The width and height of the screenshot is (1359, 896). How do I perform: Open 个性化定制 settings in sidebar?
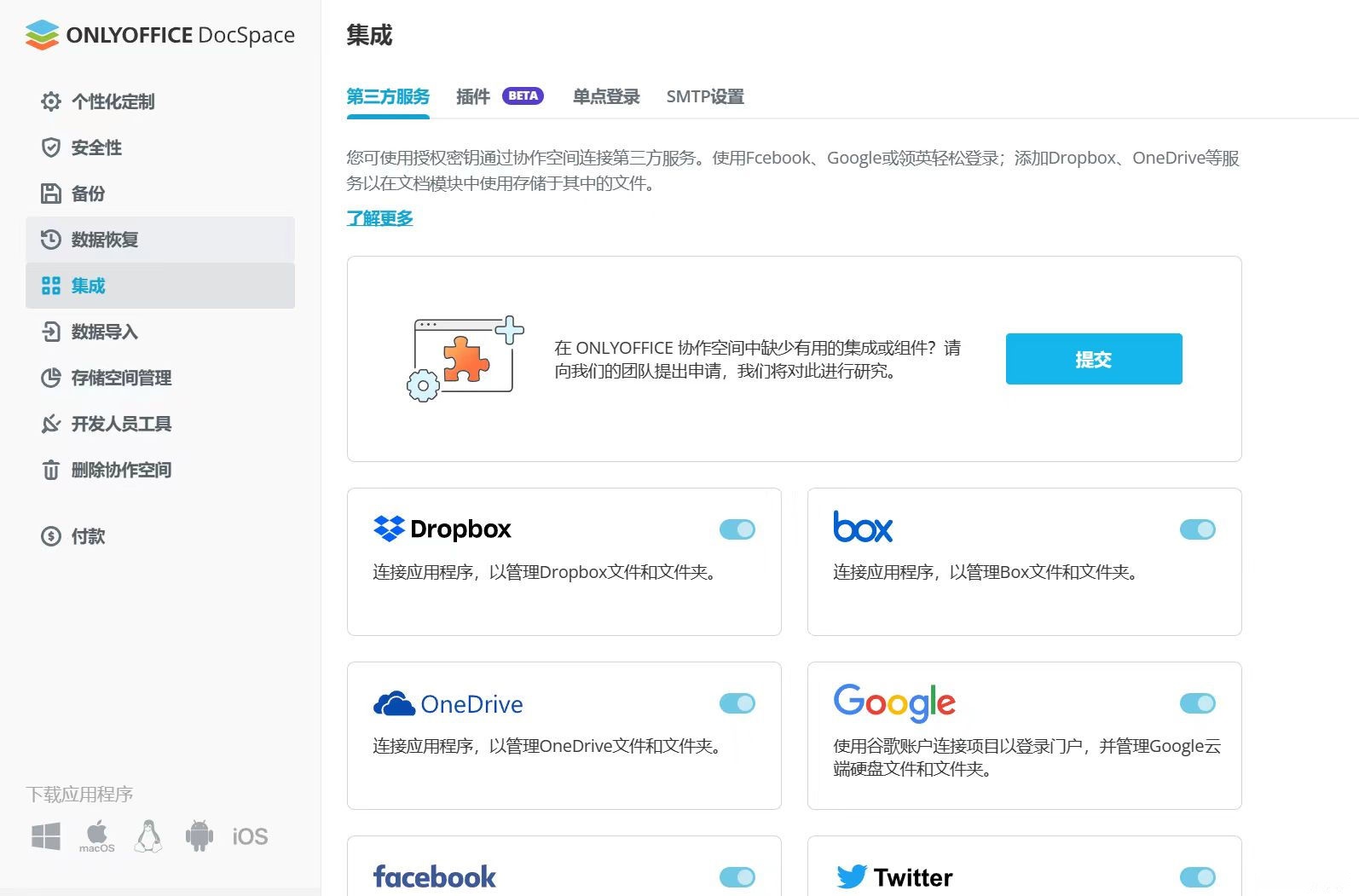(x=160, y=101)
